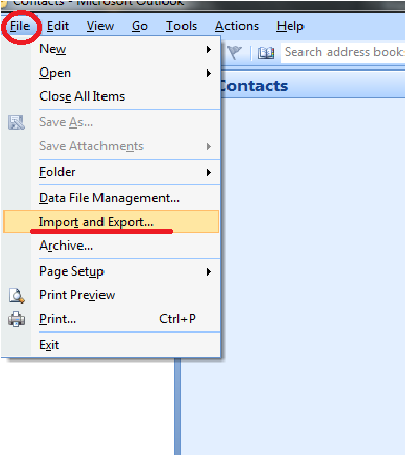405x456 pixels.
Task: Expand the New submenu arrow
Action: click(x=209, y=50)
